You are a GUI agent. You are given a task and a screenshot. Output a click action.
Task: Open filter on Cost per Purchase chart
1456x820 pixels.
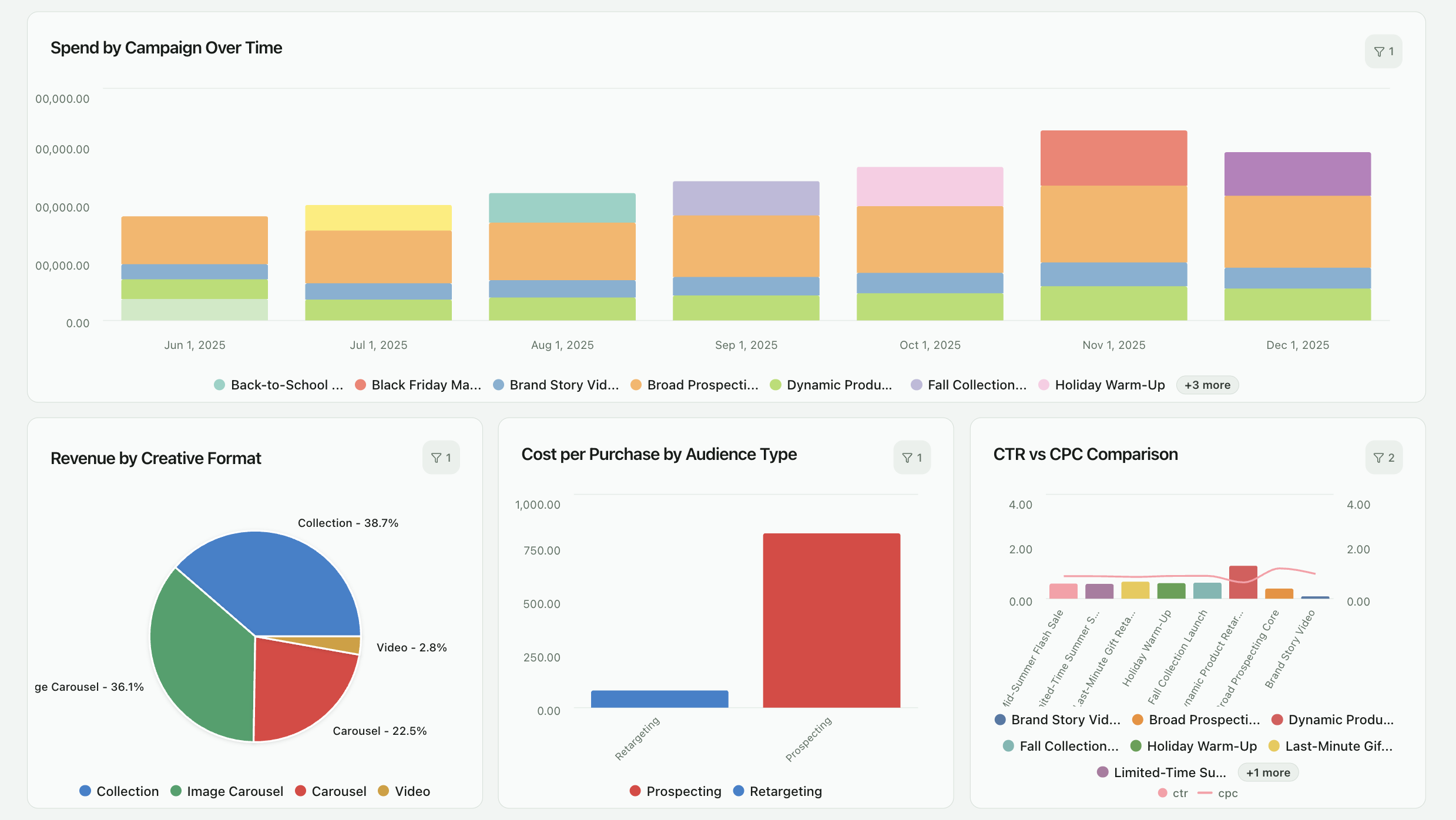(x=912, y=457)
